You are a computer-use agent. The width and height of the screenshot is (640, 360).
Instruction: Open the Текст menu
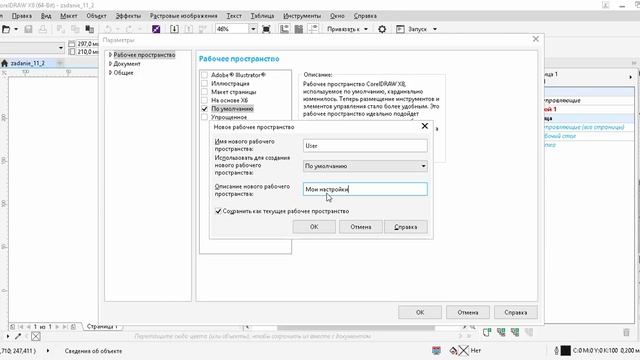[x=234, y=16]
